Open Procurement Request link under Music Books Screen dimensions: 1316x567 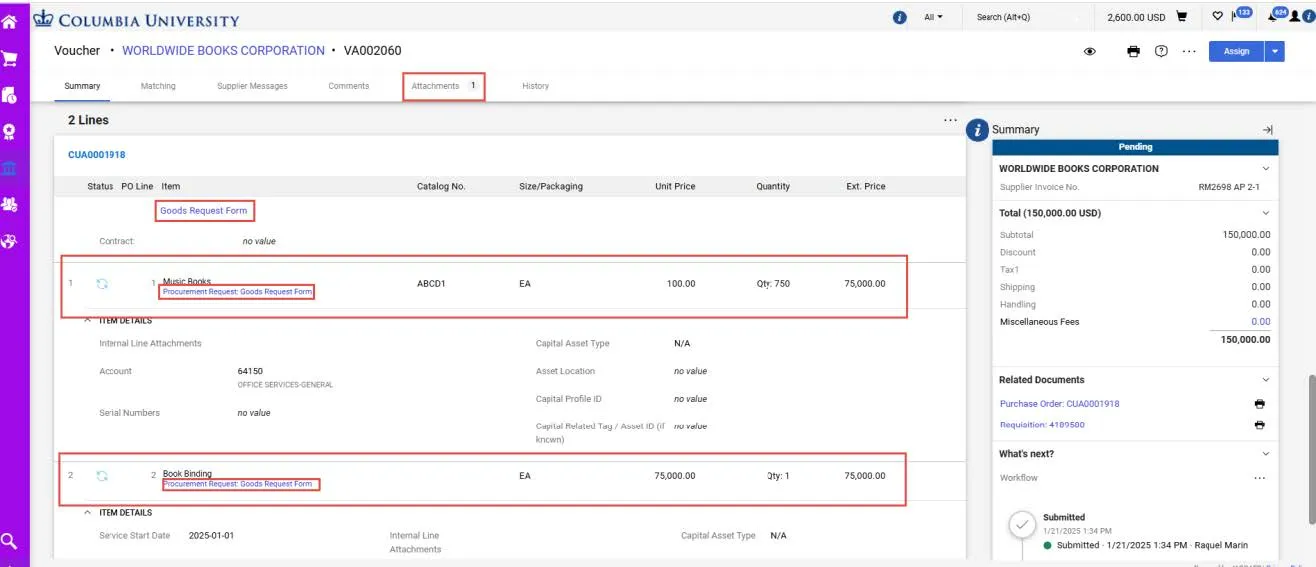238,292
